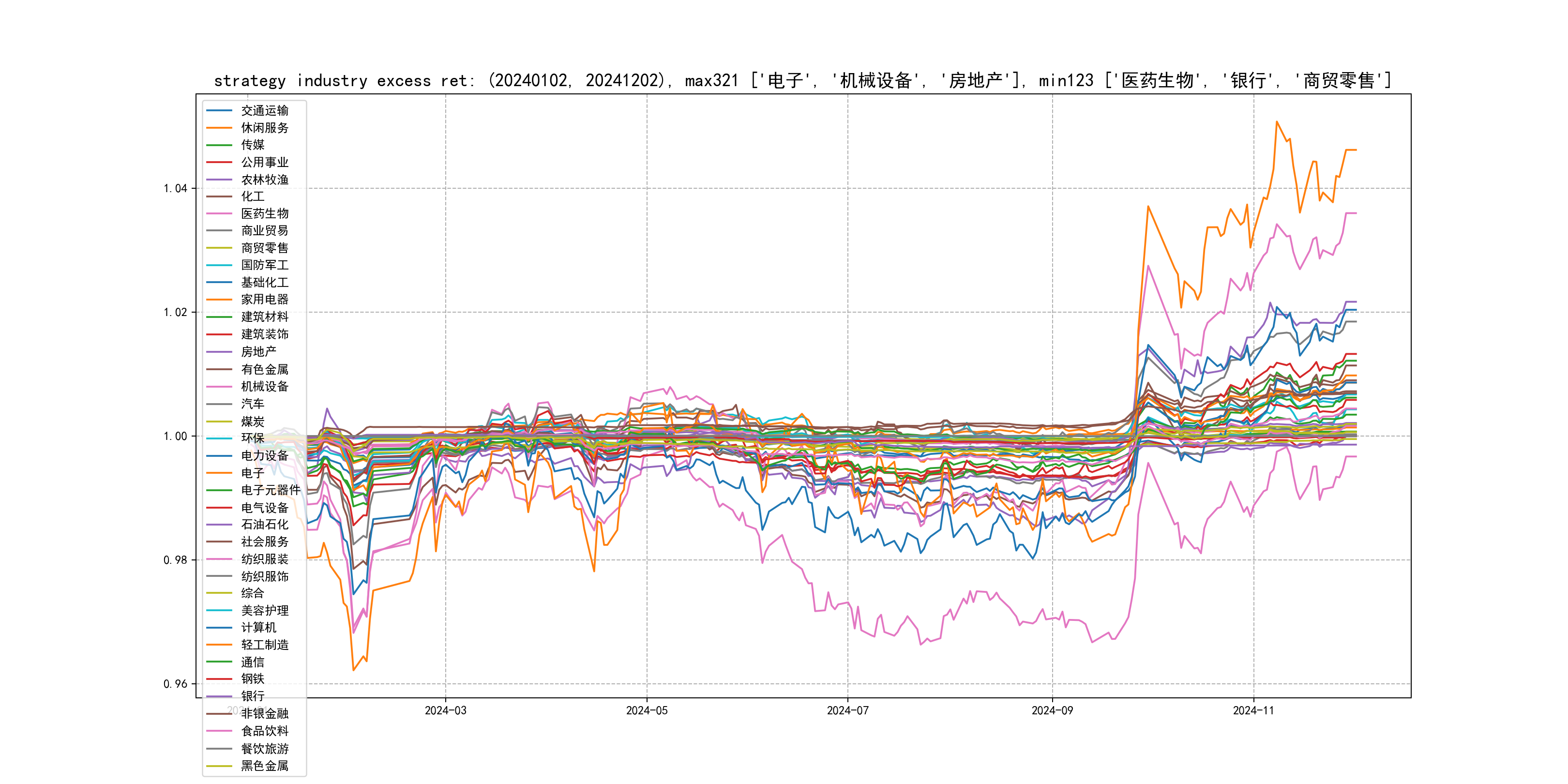Click the 交通运输 legend line swatch

click(219, 111)
